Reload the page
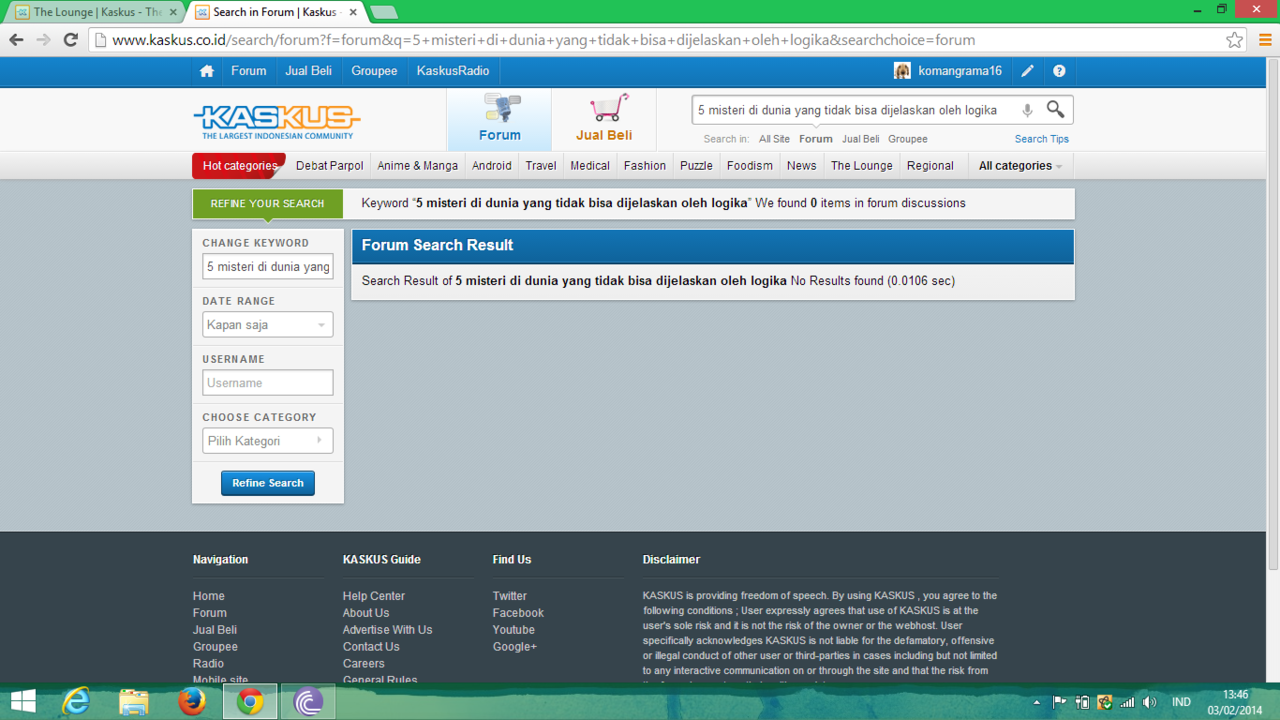 (70, 40)
